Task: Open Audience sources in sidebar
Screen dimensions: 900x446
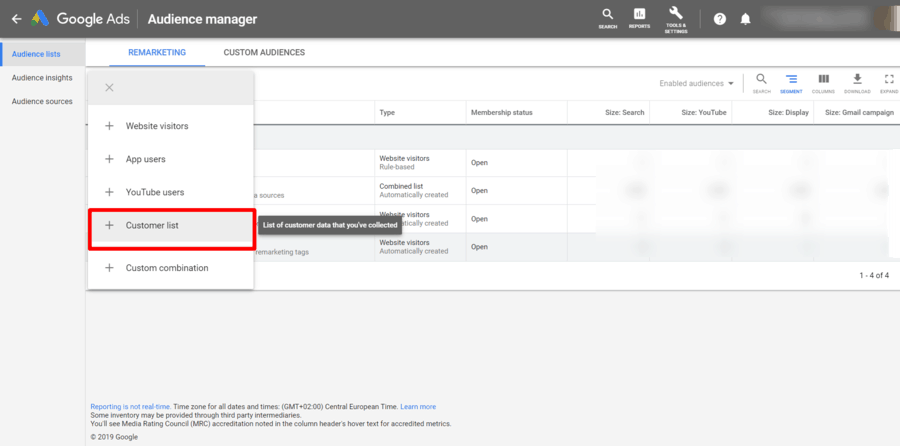Action: coord(43,101)
